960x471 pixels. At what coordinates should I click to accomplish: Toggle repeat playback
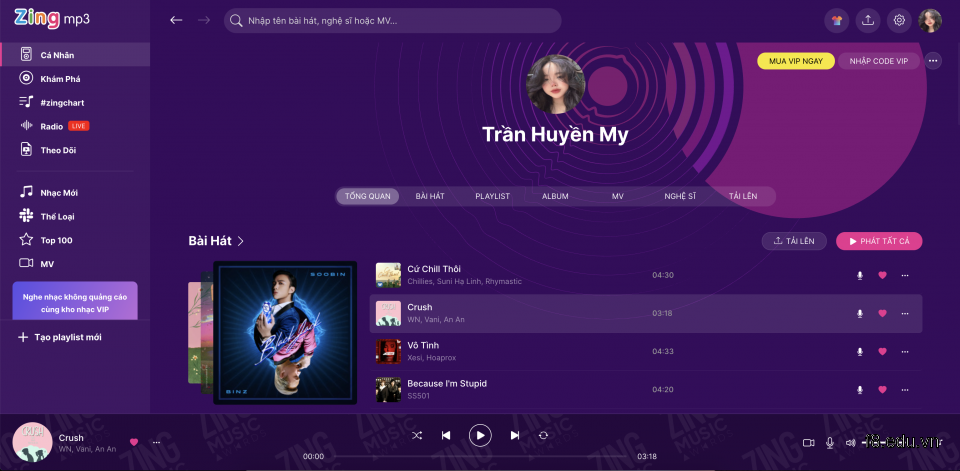pyautogui.click(x=543, y=435)
